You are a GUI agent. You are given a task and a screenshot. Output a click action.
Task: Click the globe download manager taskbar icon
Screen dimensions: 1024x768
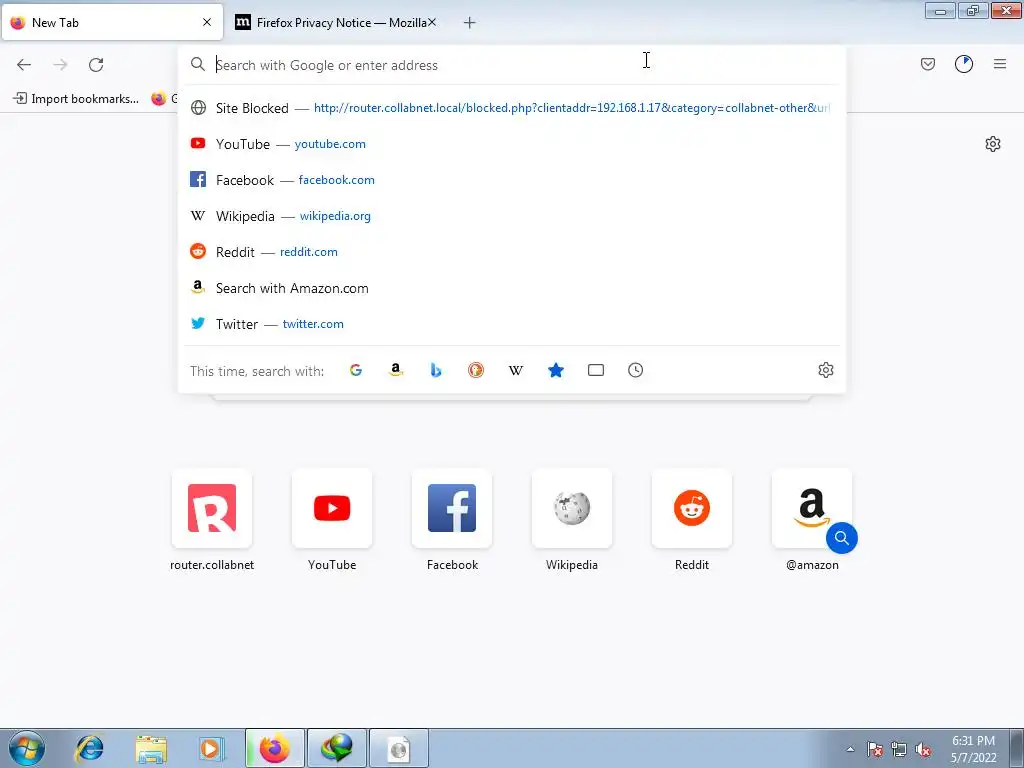pos(336,748)
